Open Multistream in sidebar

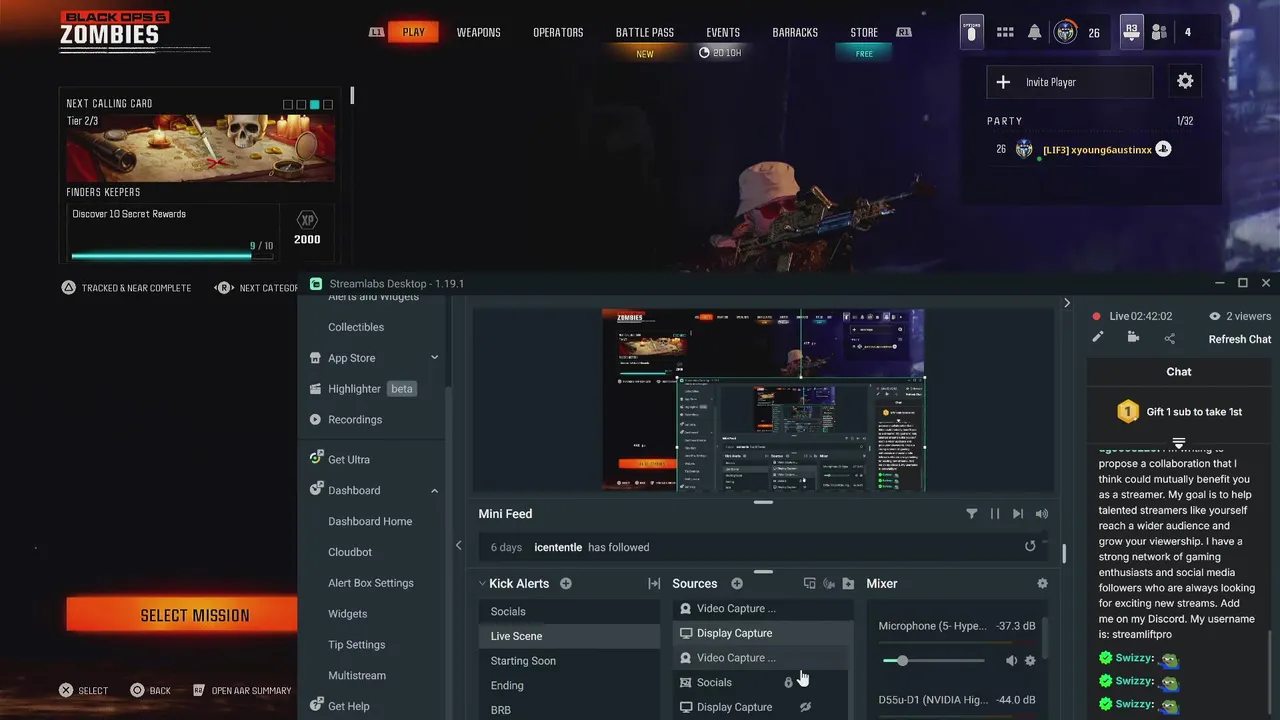tap(357, 676)
